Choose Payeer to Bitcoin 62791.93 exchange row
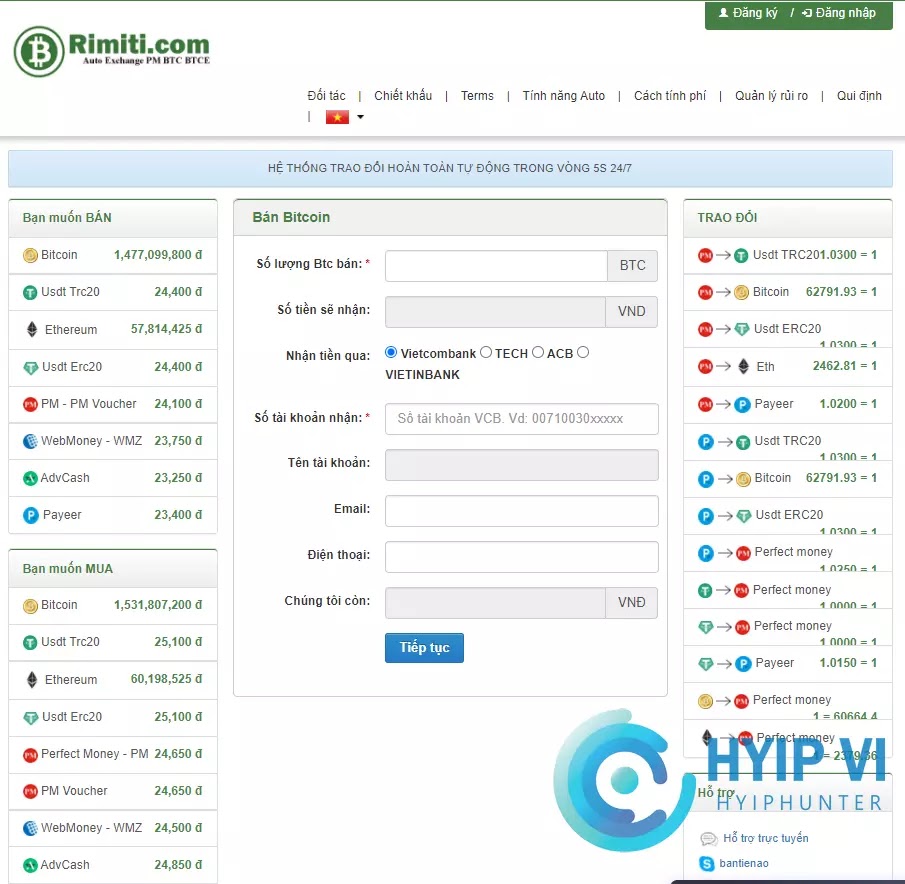 (x=788, y=478)
